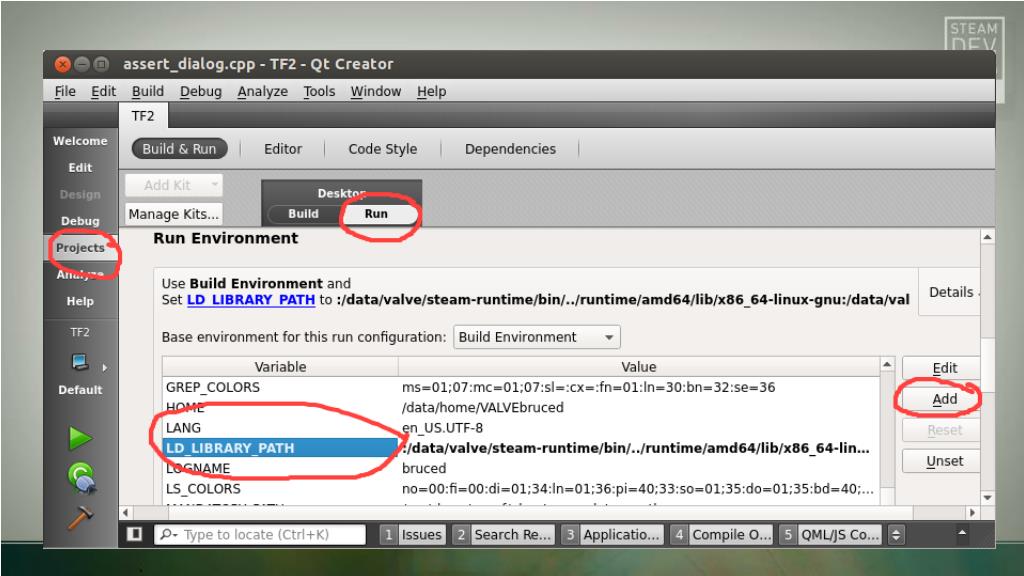
Task: Follow the LD_LIBRARY_PATH link
Action: 251,300
